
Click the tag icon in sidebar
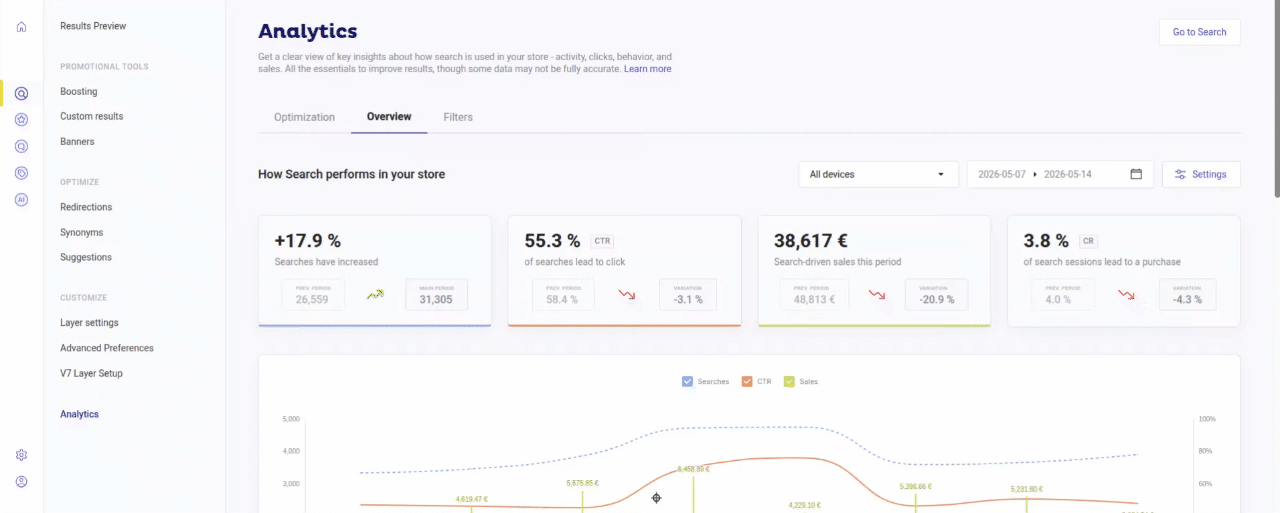[21, 173]
